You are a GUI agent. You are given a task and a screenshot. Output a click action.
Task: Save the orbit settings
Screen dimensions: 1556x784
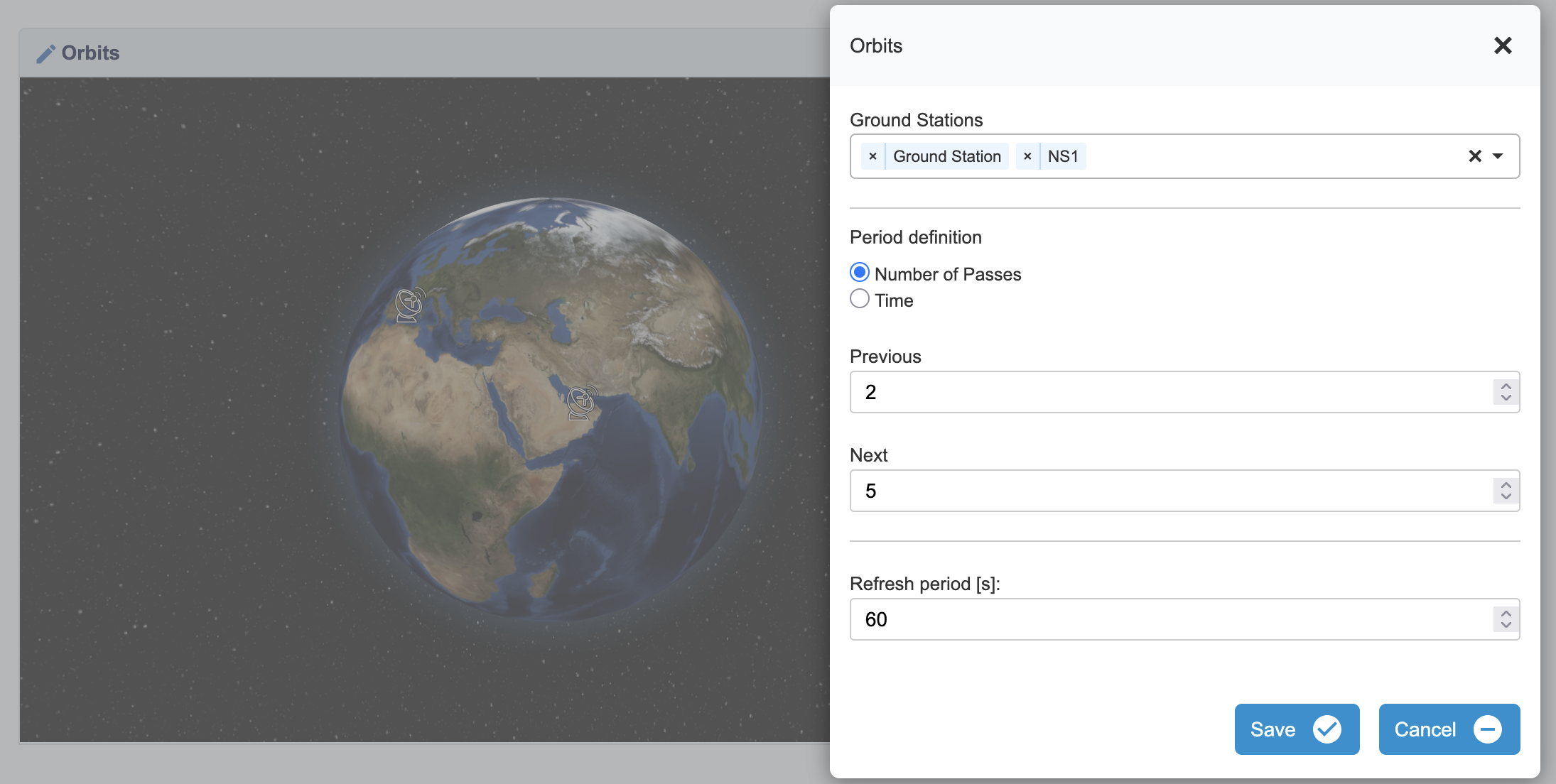1295,729
